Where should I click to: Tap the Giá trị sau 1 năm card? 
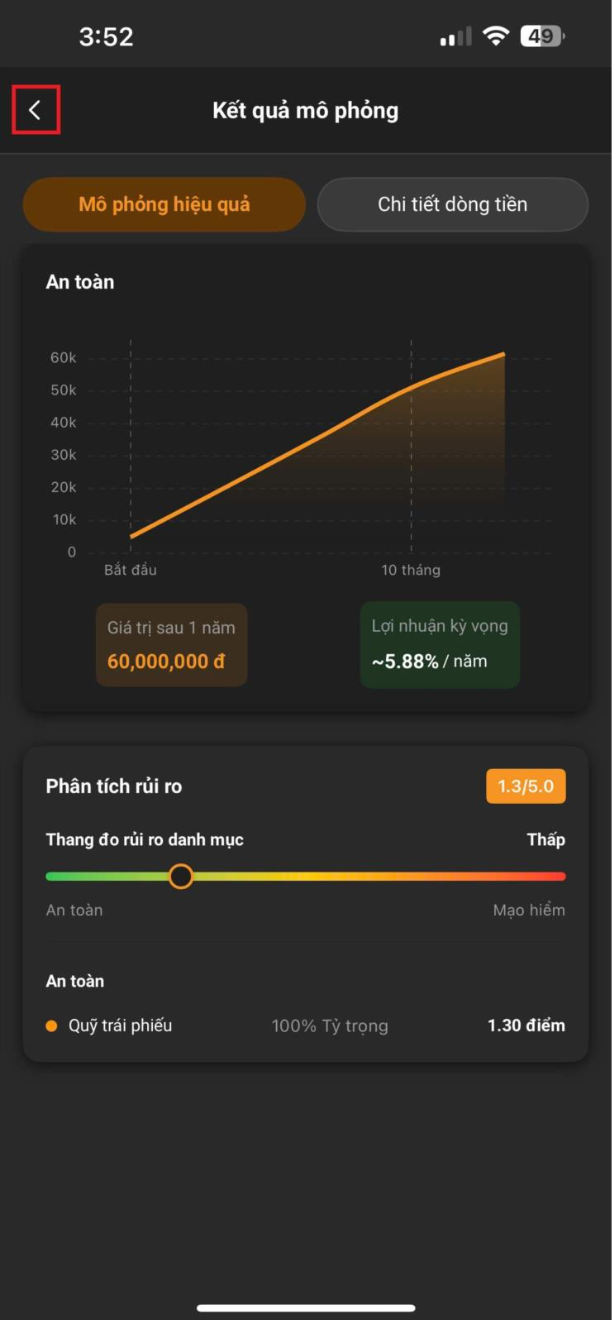click(x=171, y=645)
